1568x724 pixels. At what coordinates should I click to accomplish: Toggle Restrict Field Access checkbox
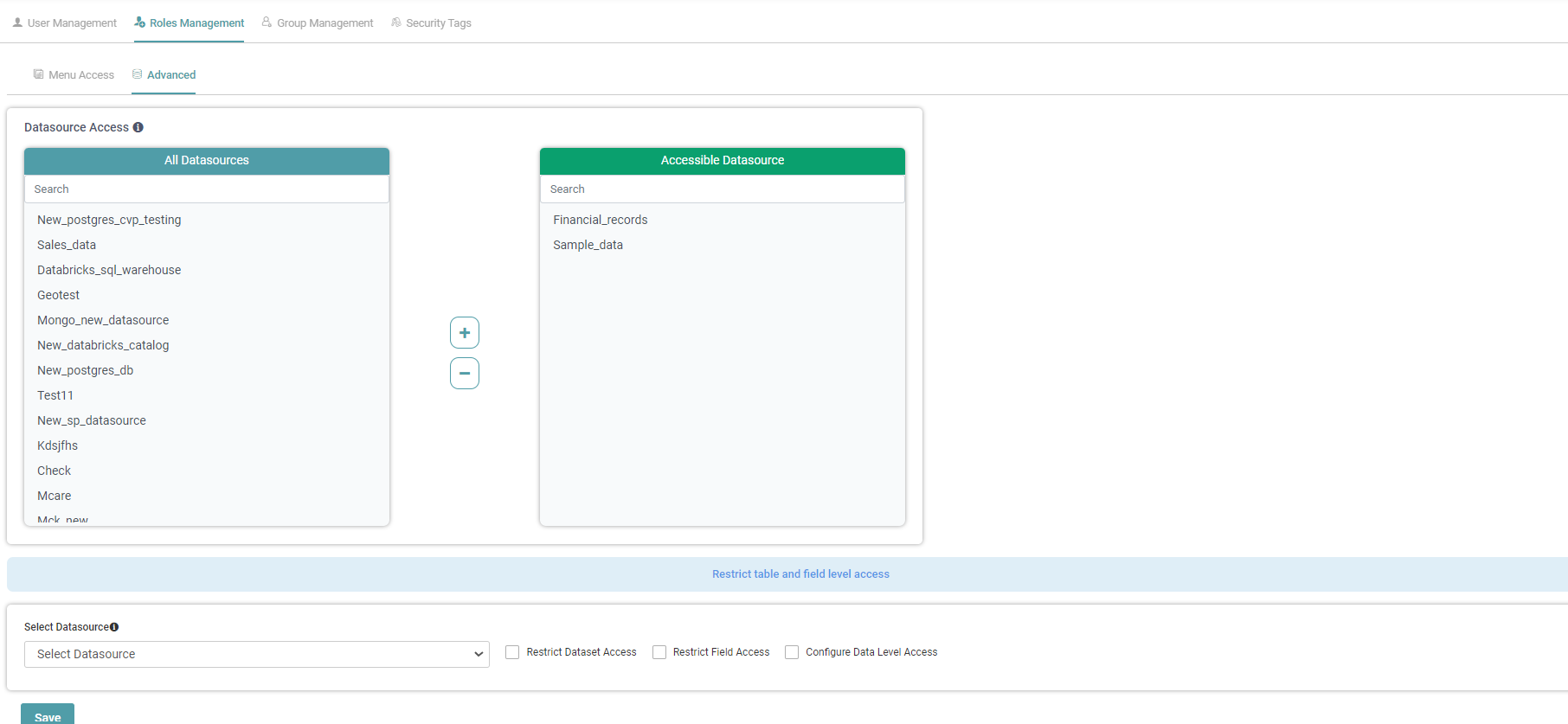tap(659, 652)
